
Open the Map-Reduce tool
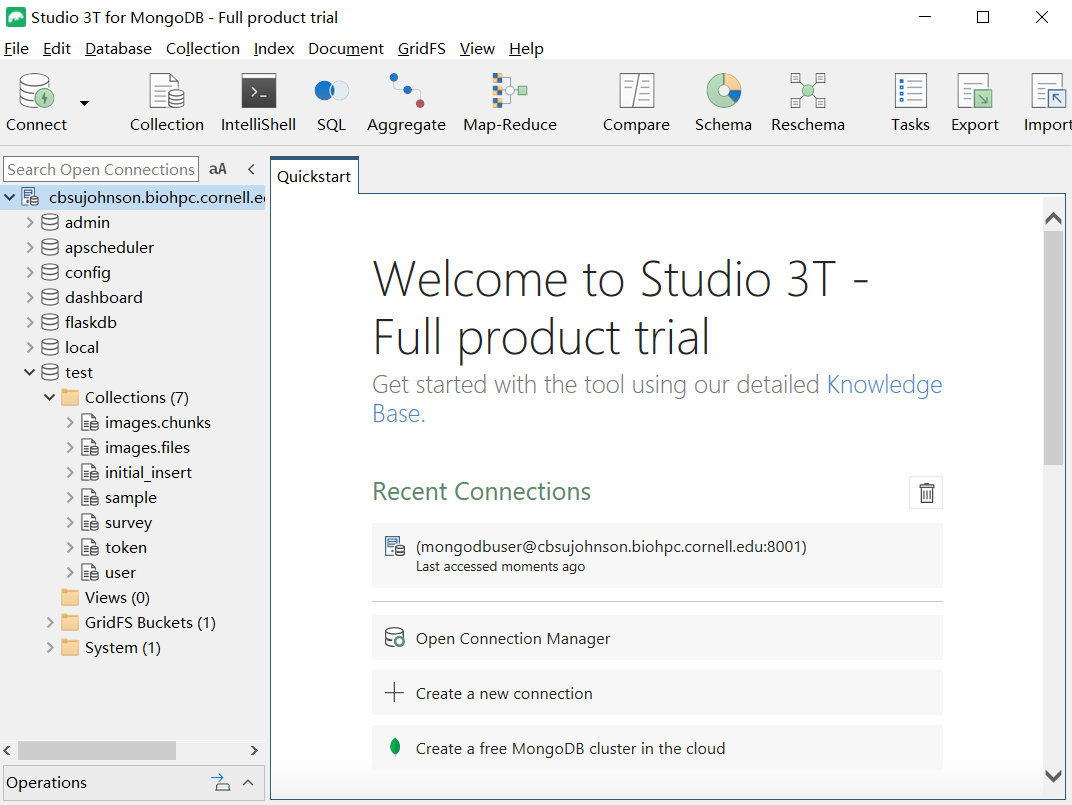point(510,103)
